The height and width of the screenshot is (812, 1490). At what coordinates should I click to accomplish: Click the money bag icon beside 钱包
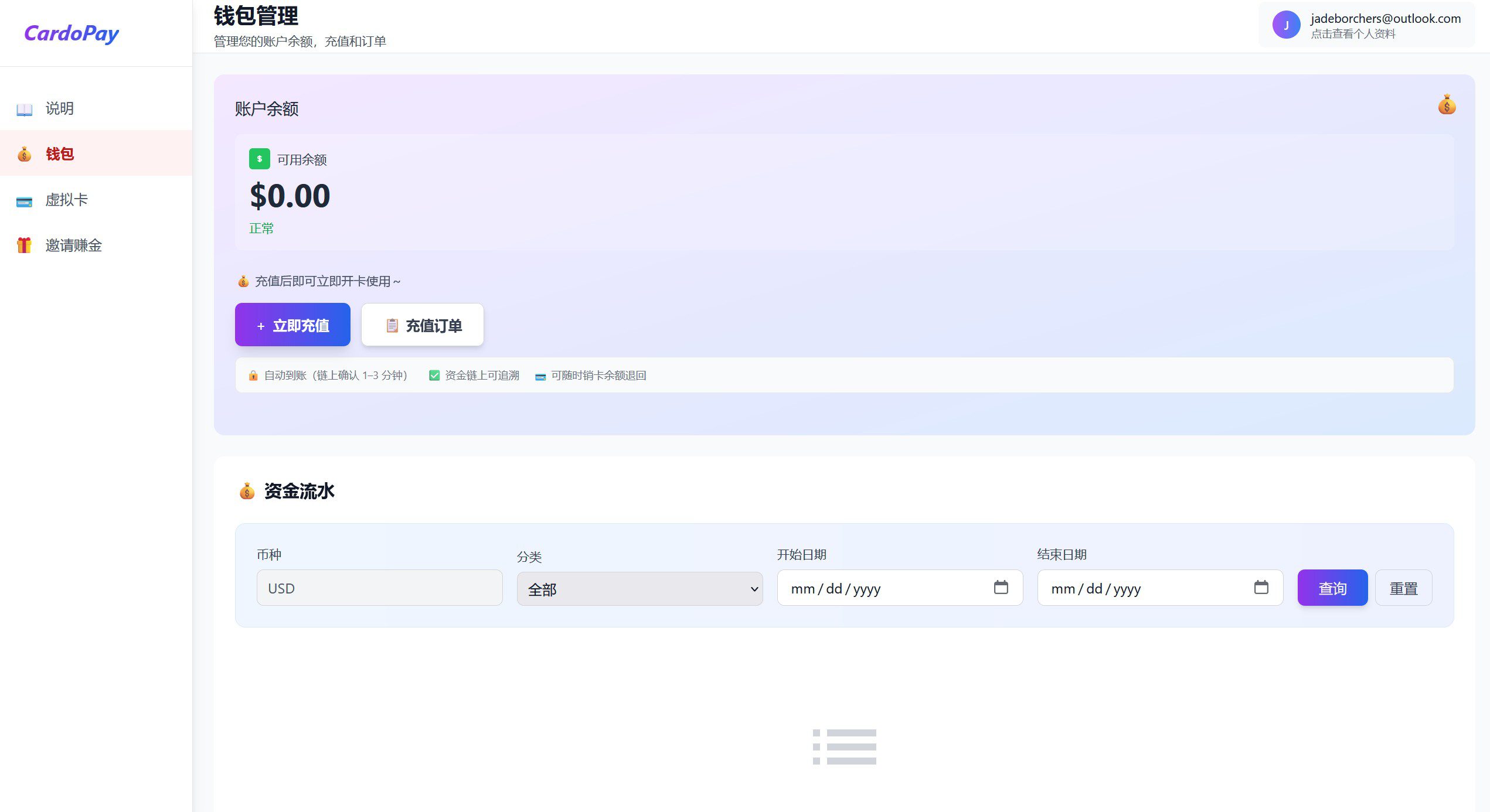pos(24,154)
